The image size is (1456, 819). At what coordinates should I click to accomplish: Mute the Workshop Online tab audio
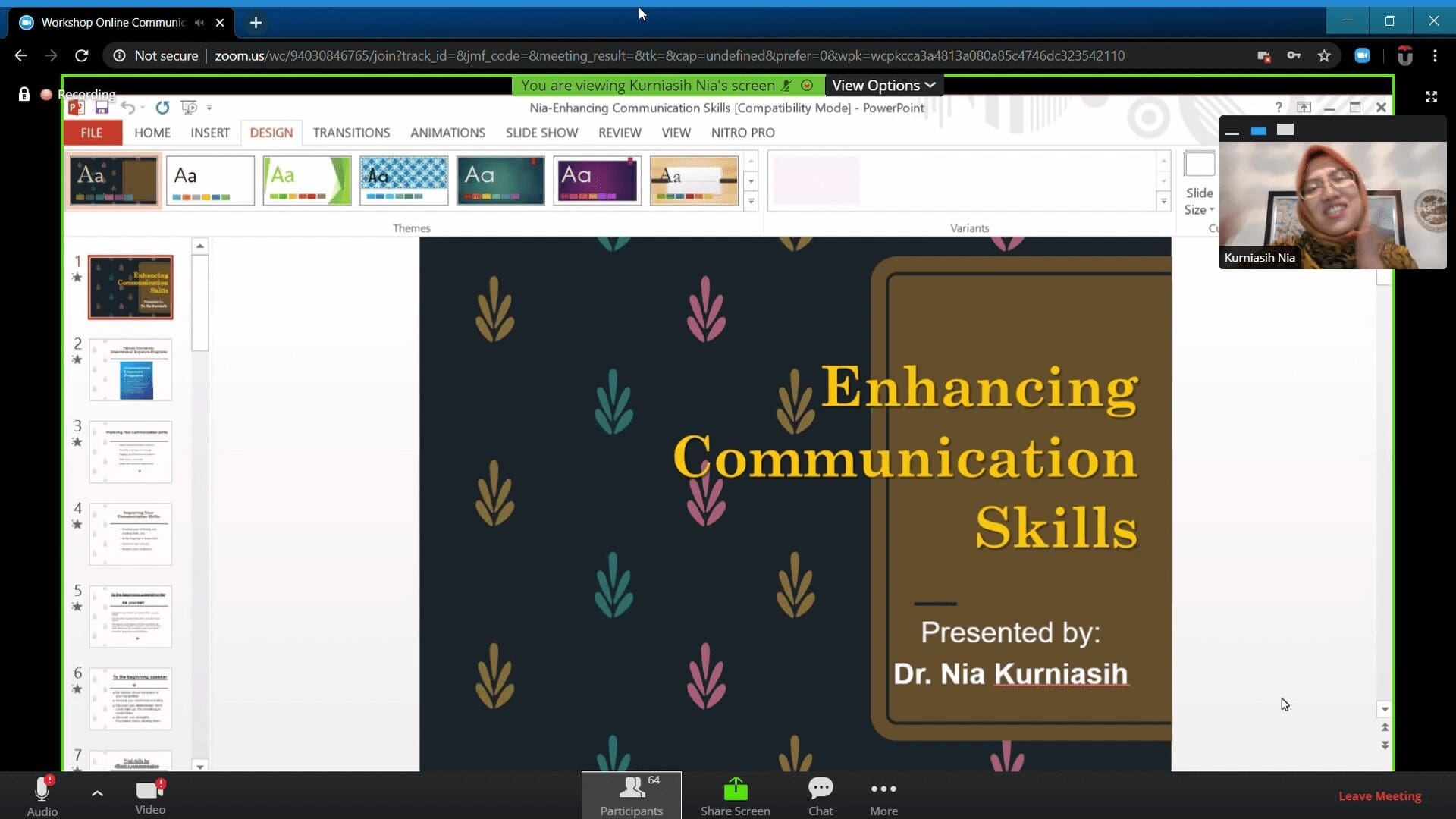199,23
